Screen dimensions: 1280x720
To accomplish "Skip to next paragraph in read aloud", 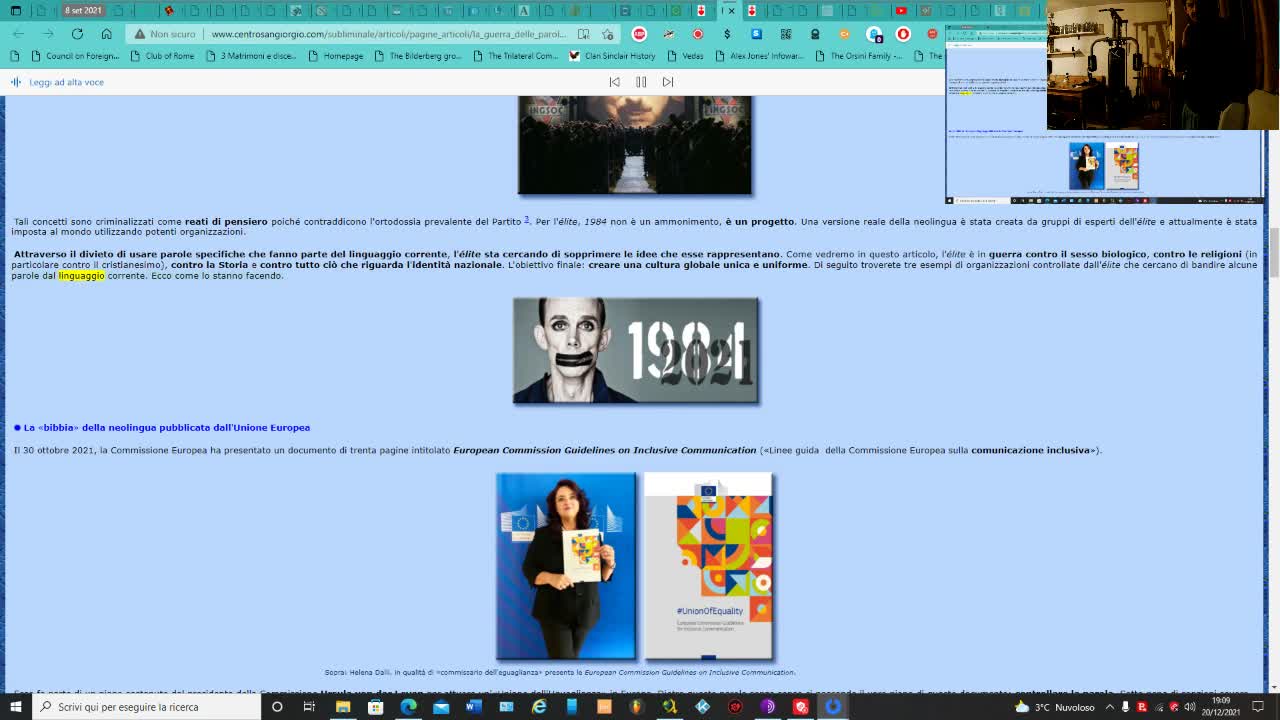I will [668, 82].
